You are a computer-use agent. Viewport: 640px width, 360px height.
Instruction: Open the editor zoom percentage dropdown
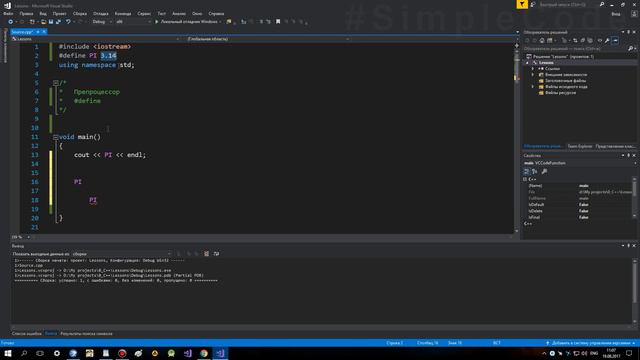[20, 237]
